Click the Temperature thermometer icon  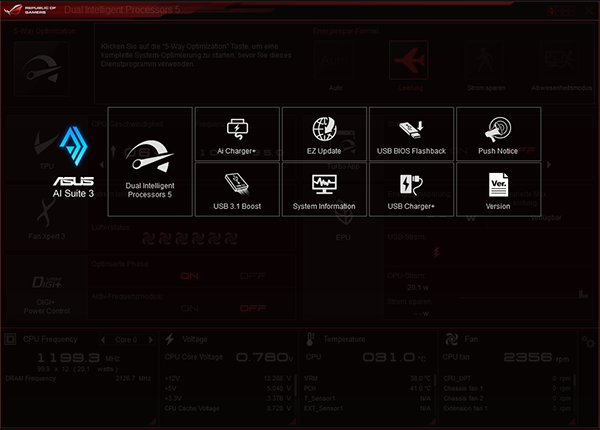(310, 339)
